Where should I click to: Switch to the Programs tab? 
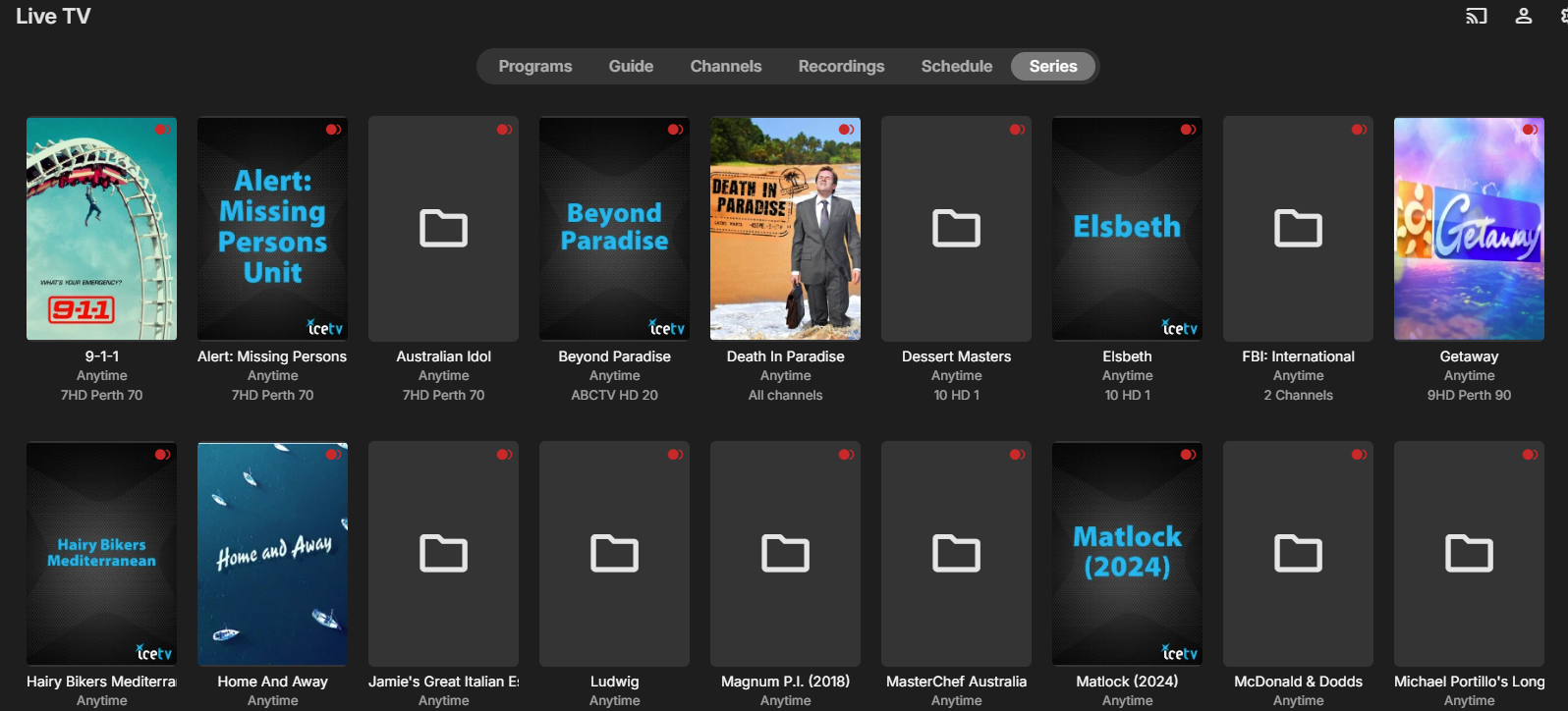click(534, 67)
